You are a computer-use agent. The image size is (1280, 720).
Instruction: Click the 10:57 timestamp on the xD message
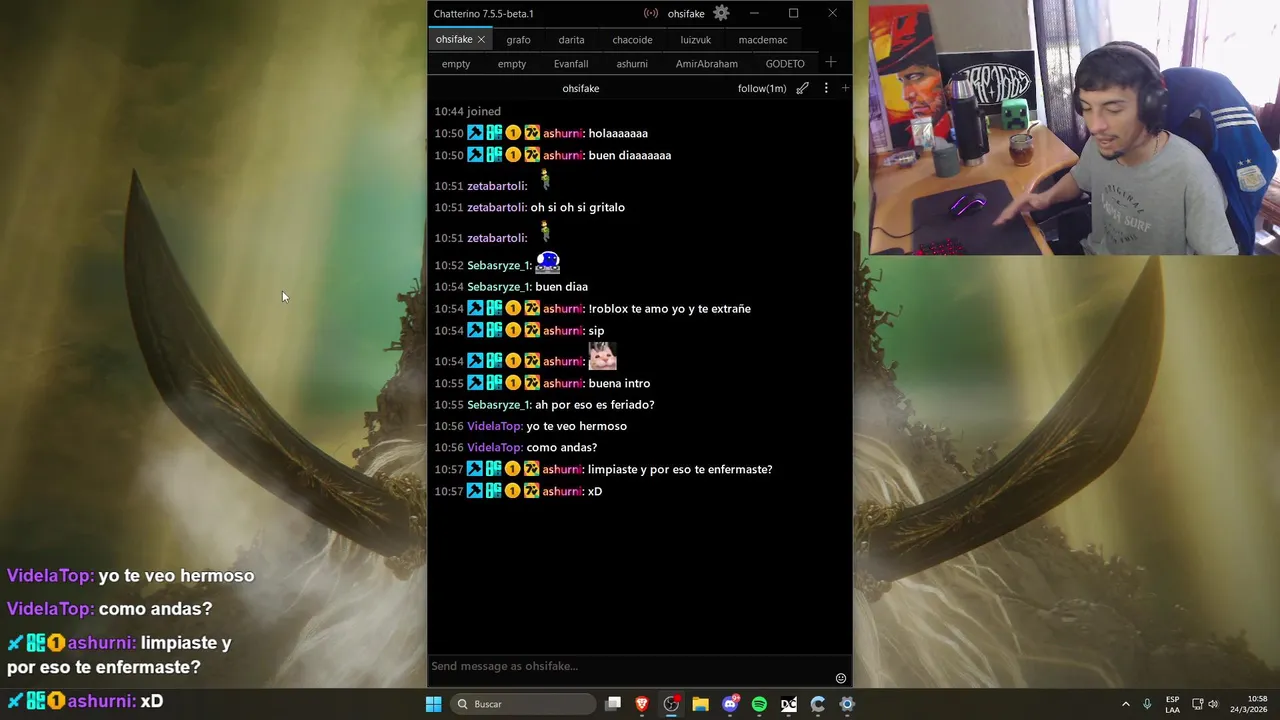tap(449, 491)
